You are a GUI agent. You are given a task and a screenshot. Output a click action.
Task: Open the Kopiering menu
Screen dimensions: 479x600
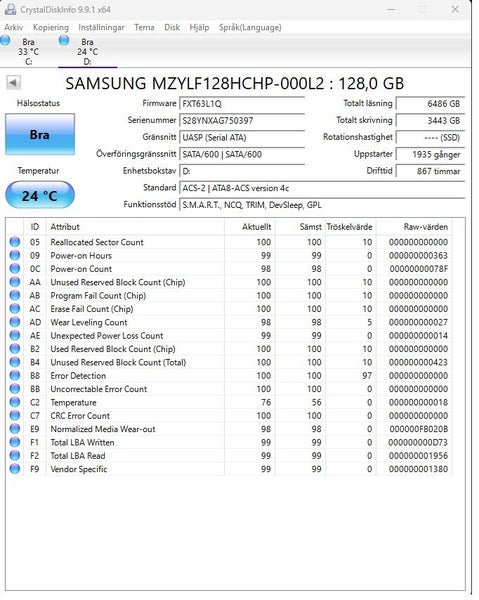click(x=51, y=27)
